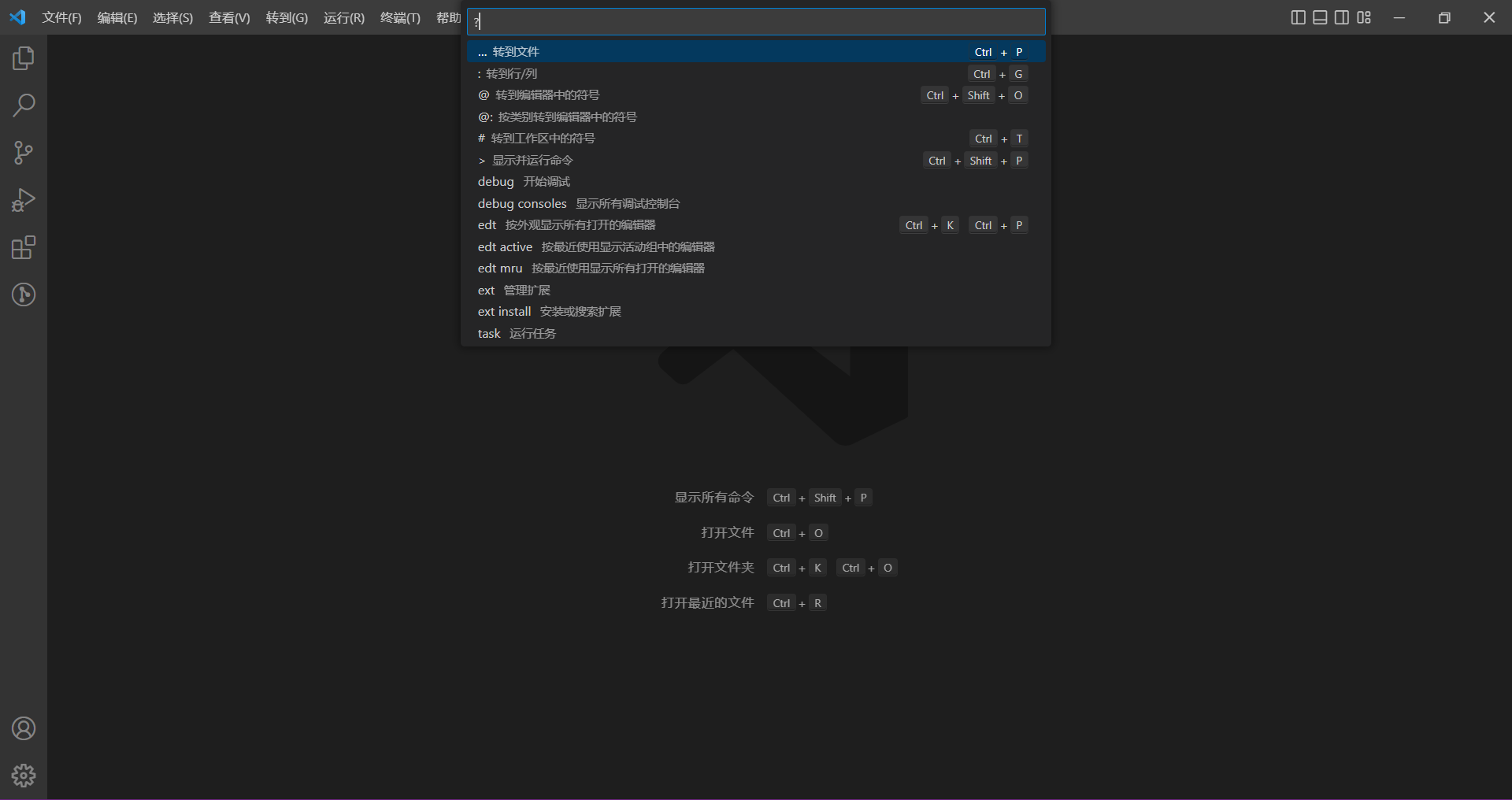This screenshot has width=1512, height=800.
Task: Select '@ 转到编辑器中的符号' entry
Action: [756, 95]
